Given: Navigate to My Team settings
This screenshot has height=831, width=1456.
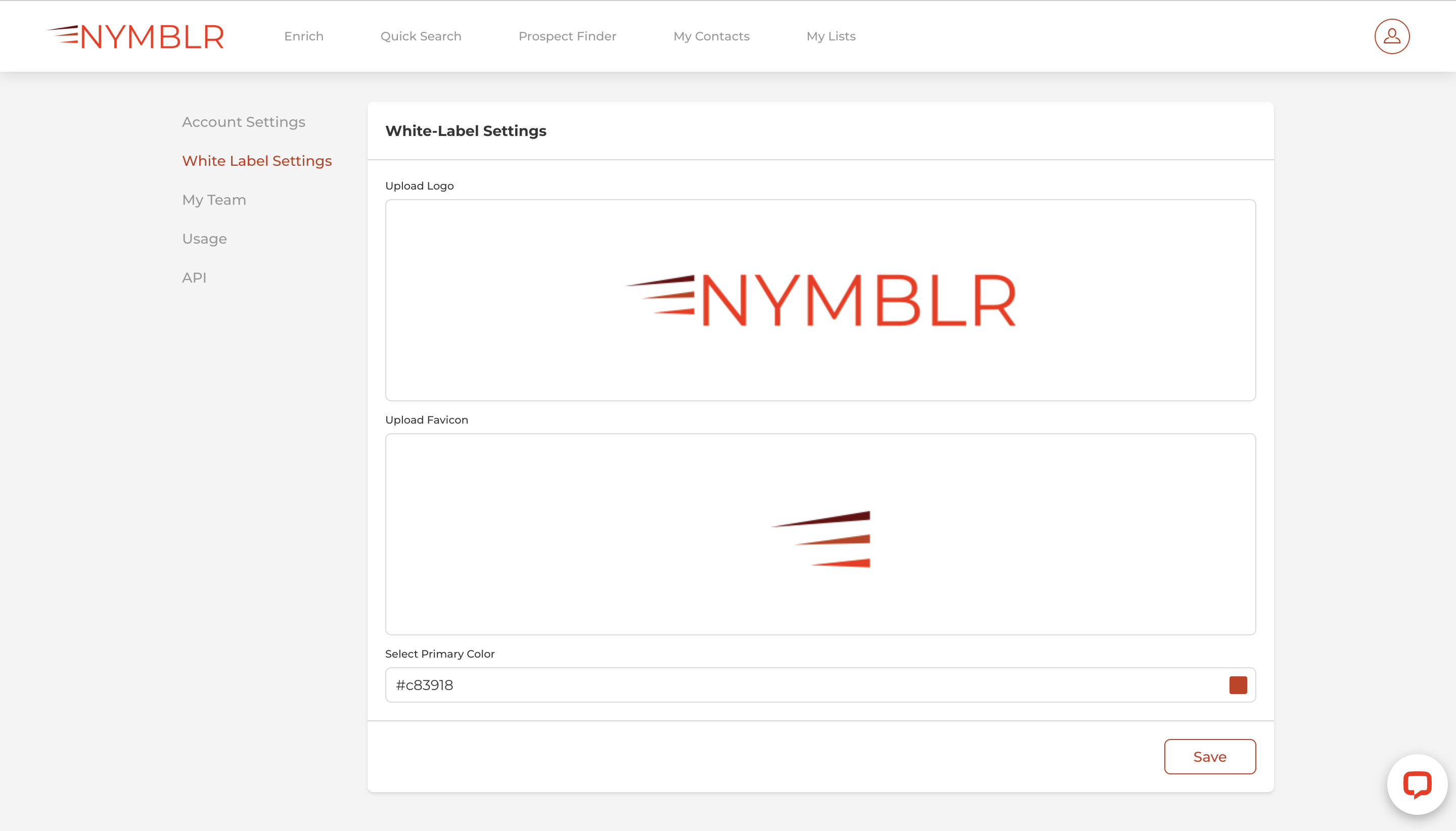Looking at the screenshot, I should [x=214, y=200].
